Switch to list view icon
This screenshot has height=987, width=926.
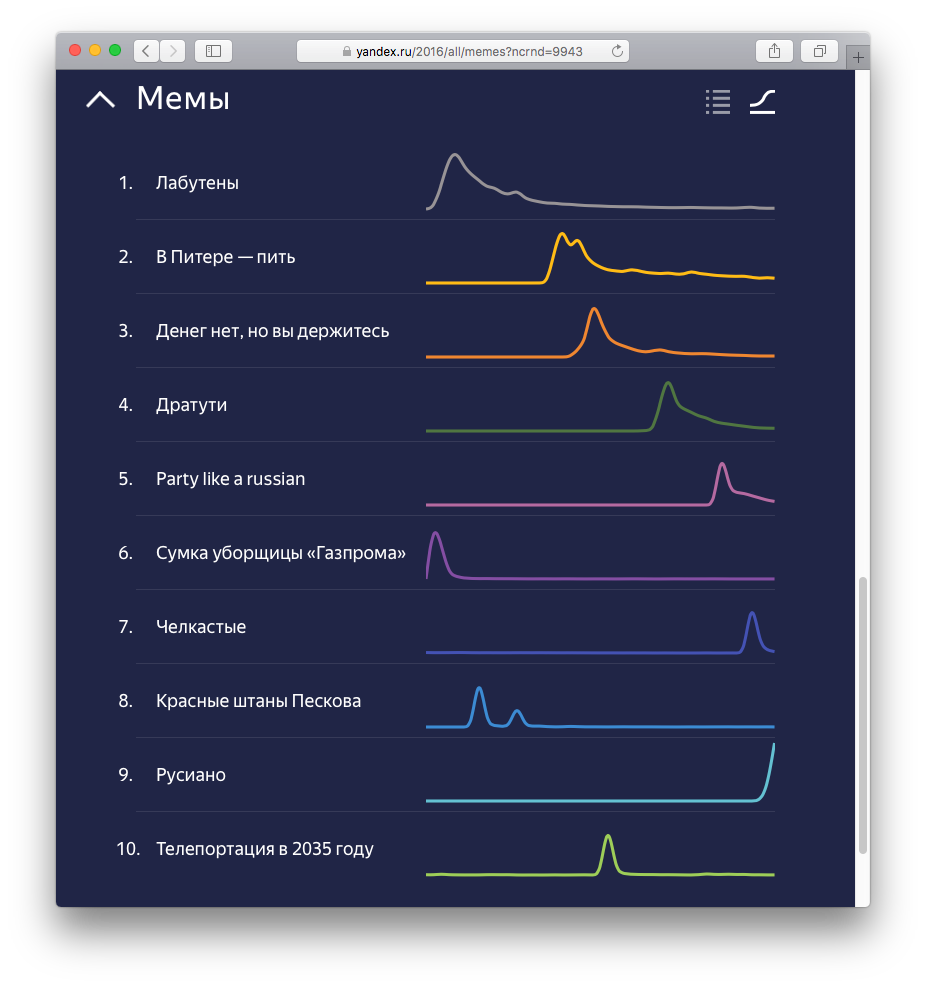tap(717, 101)
